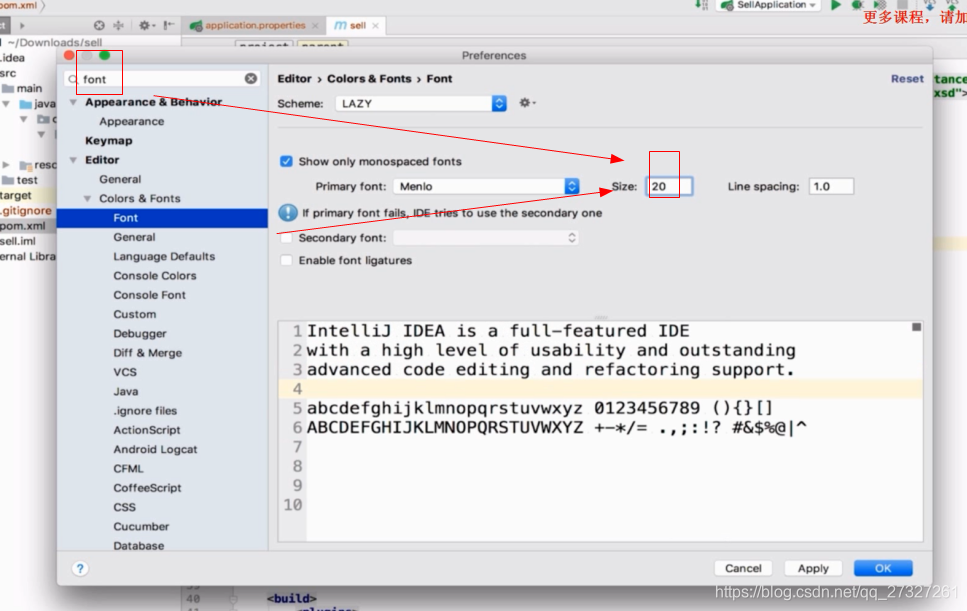Image resolution: width=967 pixels, height=611 pixels.
Task: Collapse the Appearance & Behavior section
Action: click(73, 102)
